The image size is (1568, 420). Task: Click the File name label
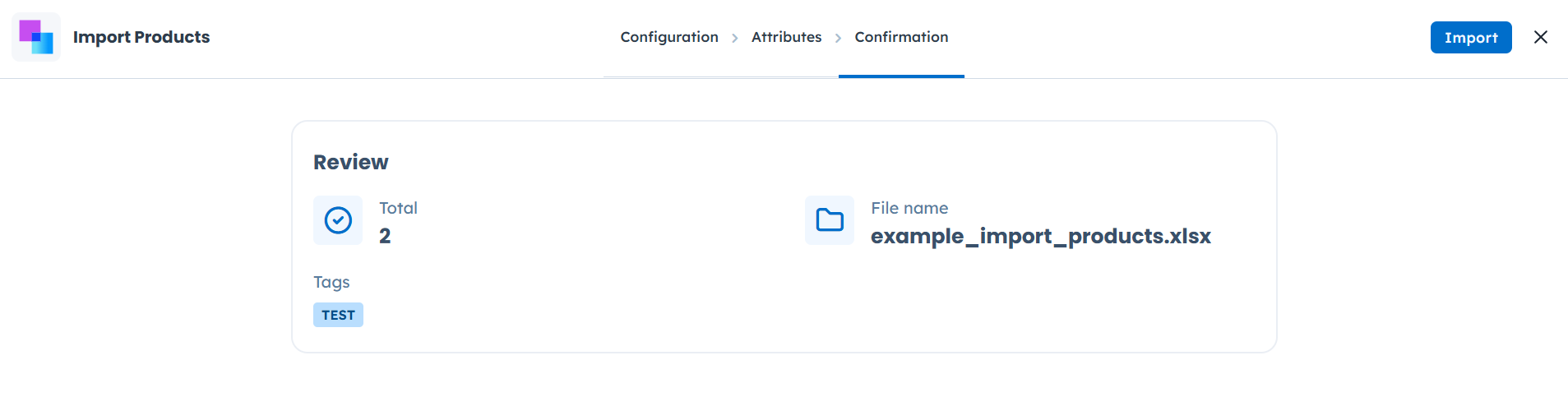pyautogui.click(x=909, y=208)
